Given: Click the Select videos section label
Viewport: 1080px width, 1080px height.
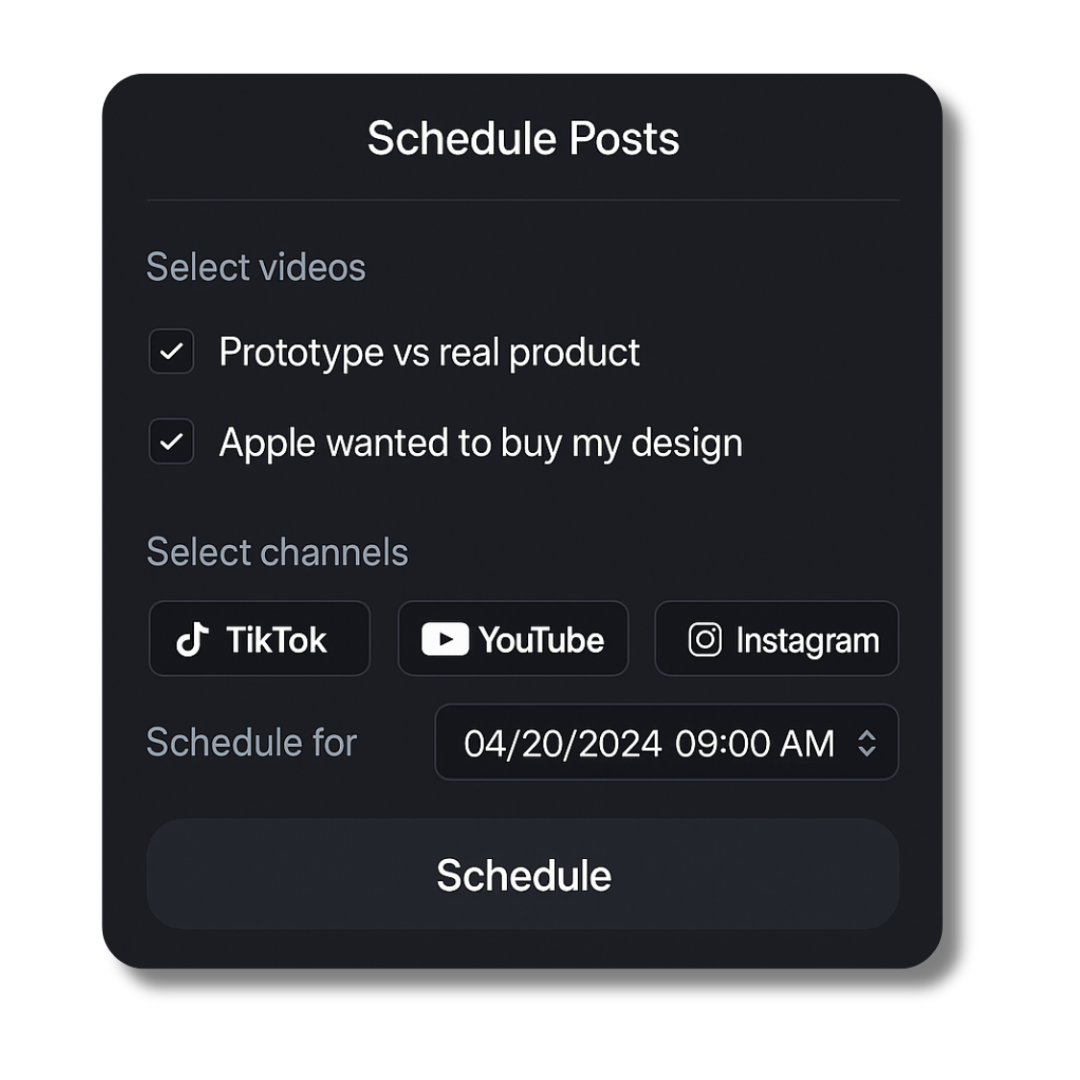Looking at the screenshot, I should 256,267.
